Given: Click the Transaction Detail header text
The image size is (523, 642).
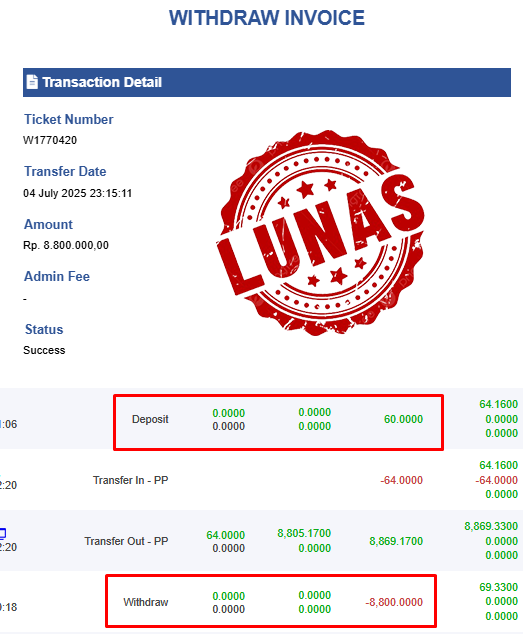Looking at the screenshot, I should coord(102,82).
